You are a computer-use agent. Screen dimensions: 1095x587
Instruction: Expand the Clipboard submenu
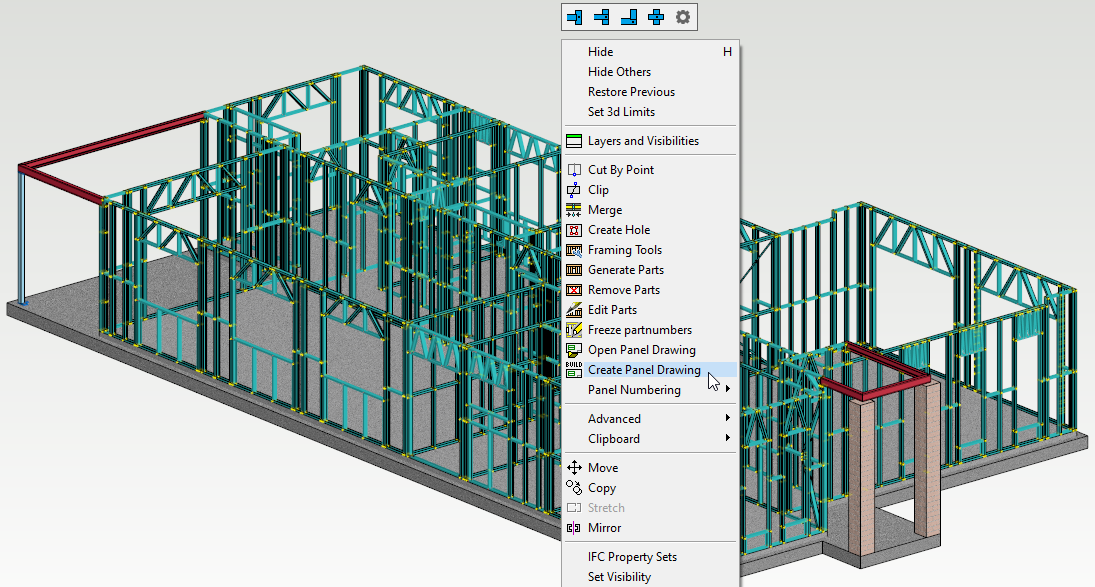click(613, 439)
